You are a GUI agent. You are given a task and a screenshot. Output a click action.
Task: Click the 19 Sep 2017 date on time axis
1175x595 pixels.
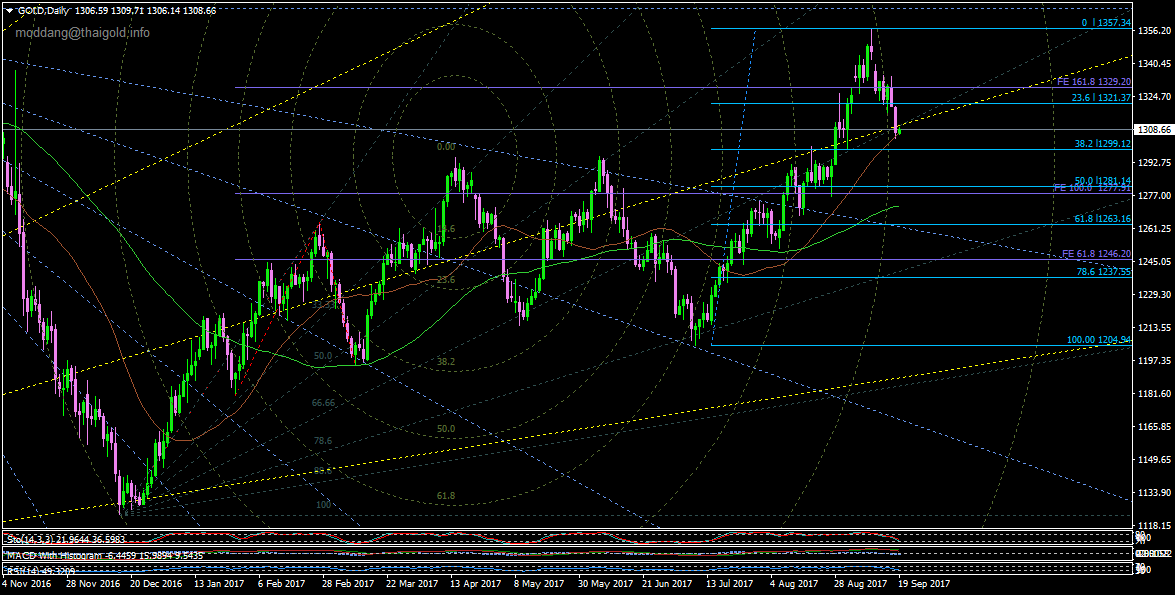[926, 583]
